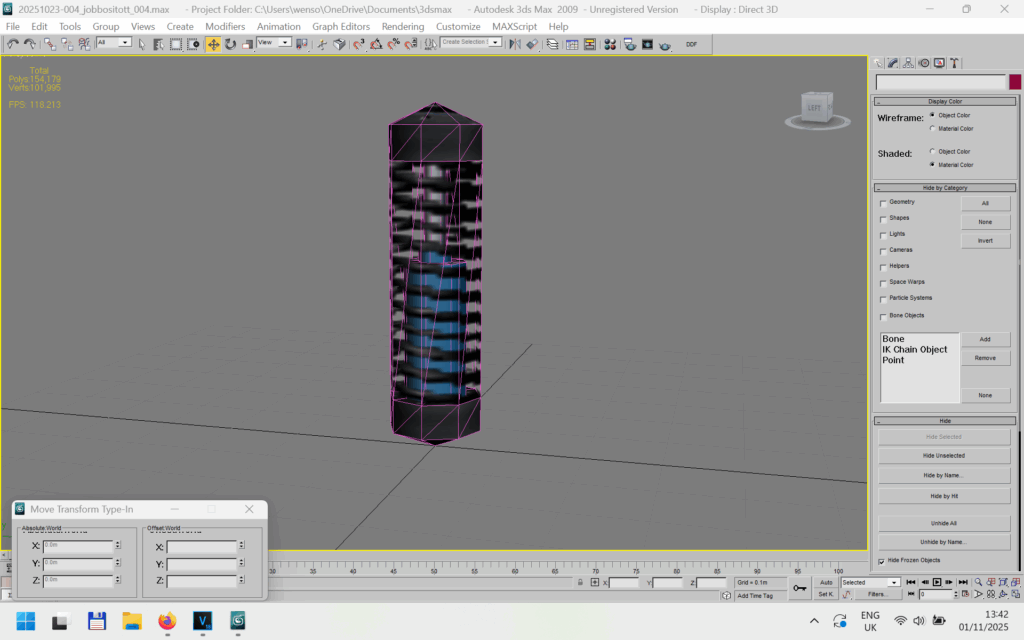
Task: Open the reference coordinate View dropdown
Action: 273,43
